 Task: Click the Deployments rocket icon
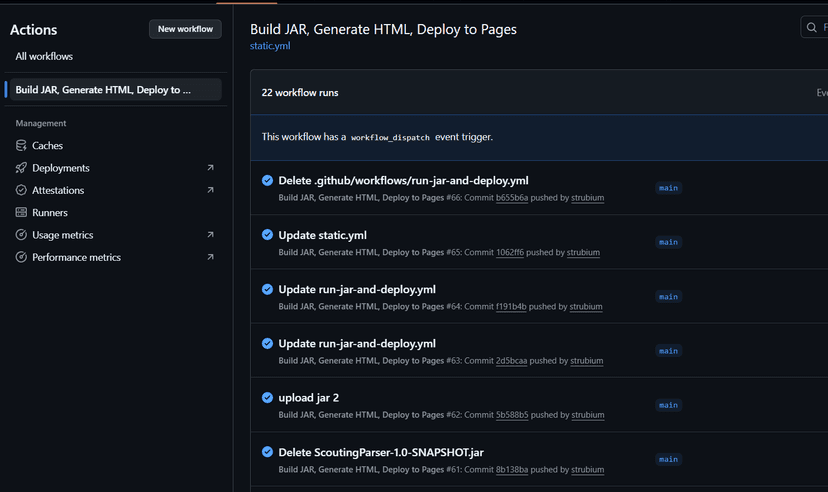[22, 168]
